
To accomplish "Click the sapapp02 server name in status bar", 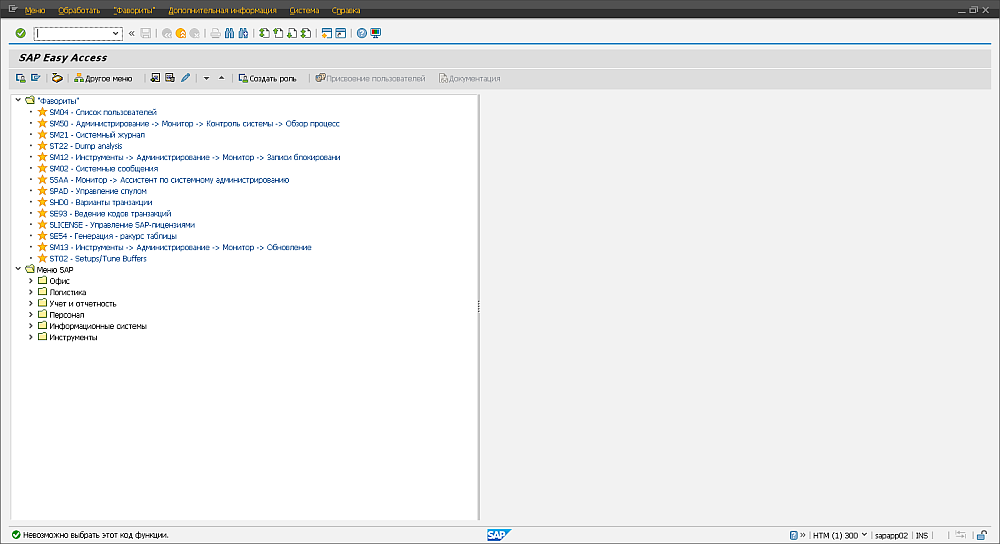I will pyautogui.click(x=891, y=535).
